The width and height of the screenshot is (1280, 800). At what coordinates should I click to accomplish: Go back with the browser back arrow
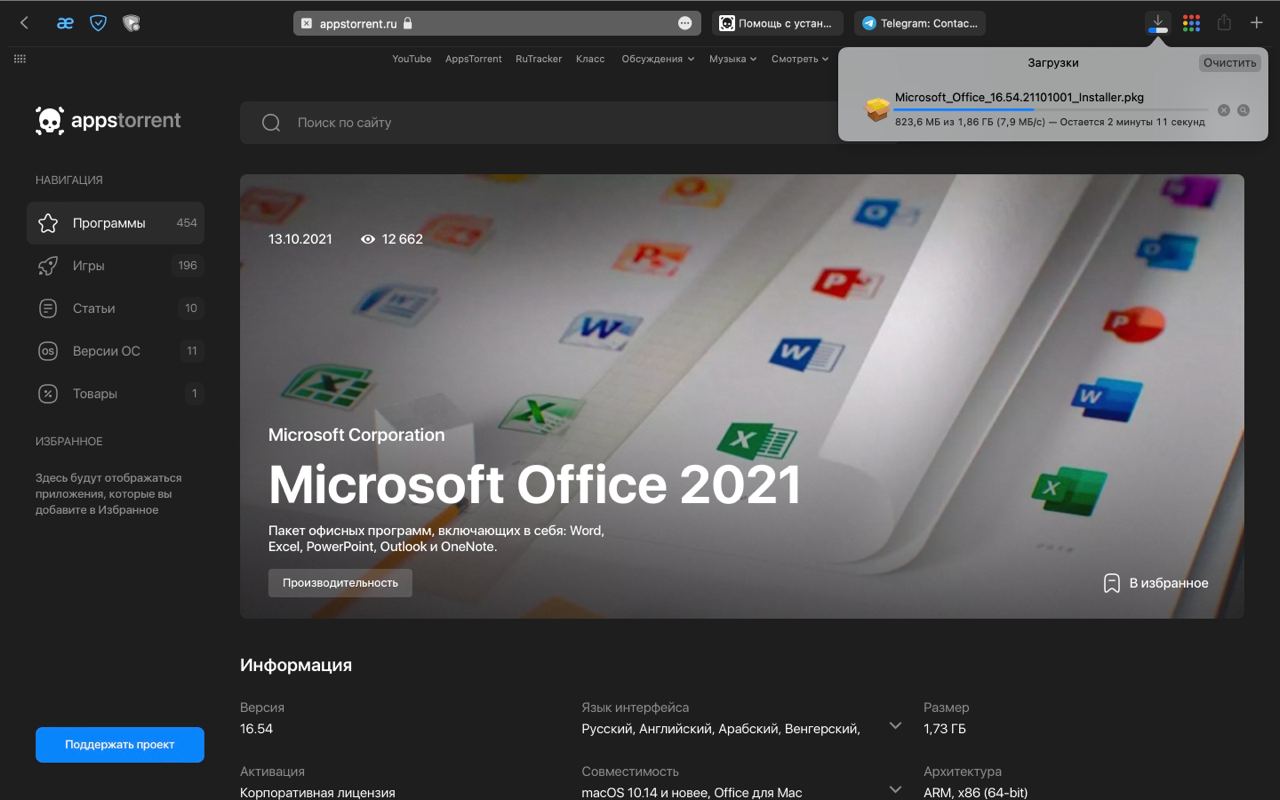(x=24, y=23)
